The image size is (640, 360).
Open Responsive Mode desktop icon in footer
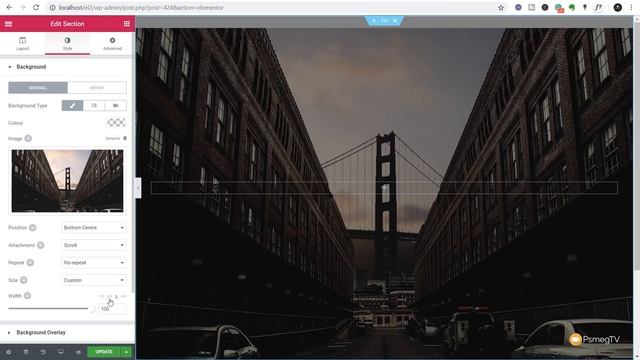tap(60, 352)
